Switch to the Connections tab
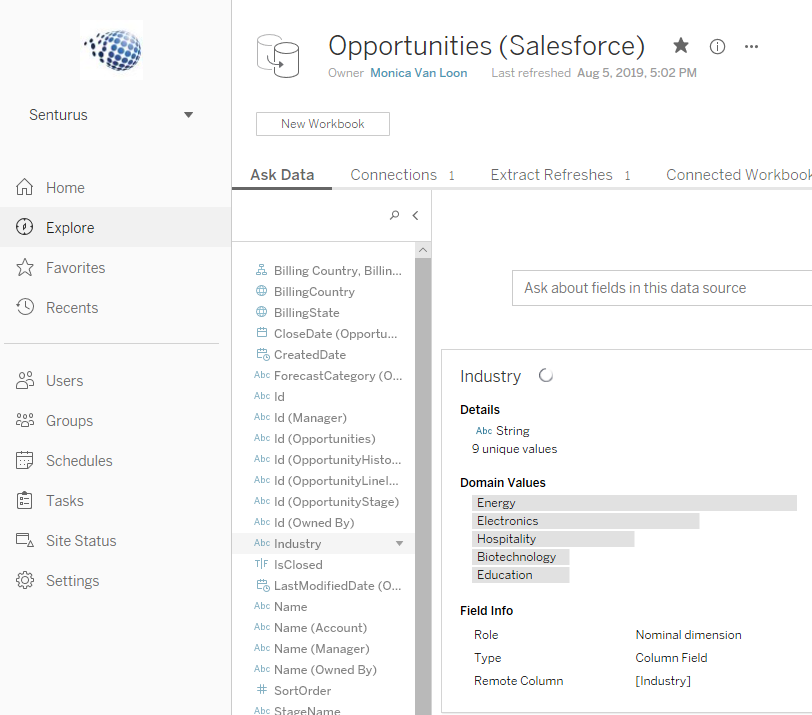The height and width of the screenshot is (715, 812). point(391,174)
